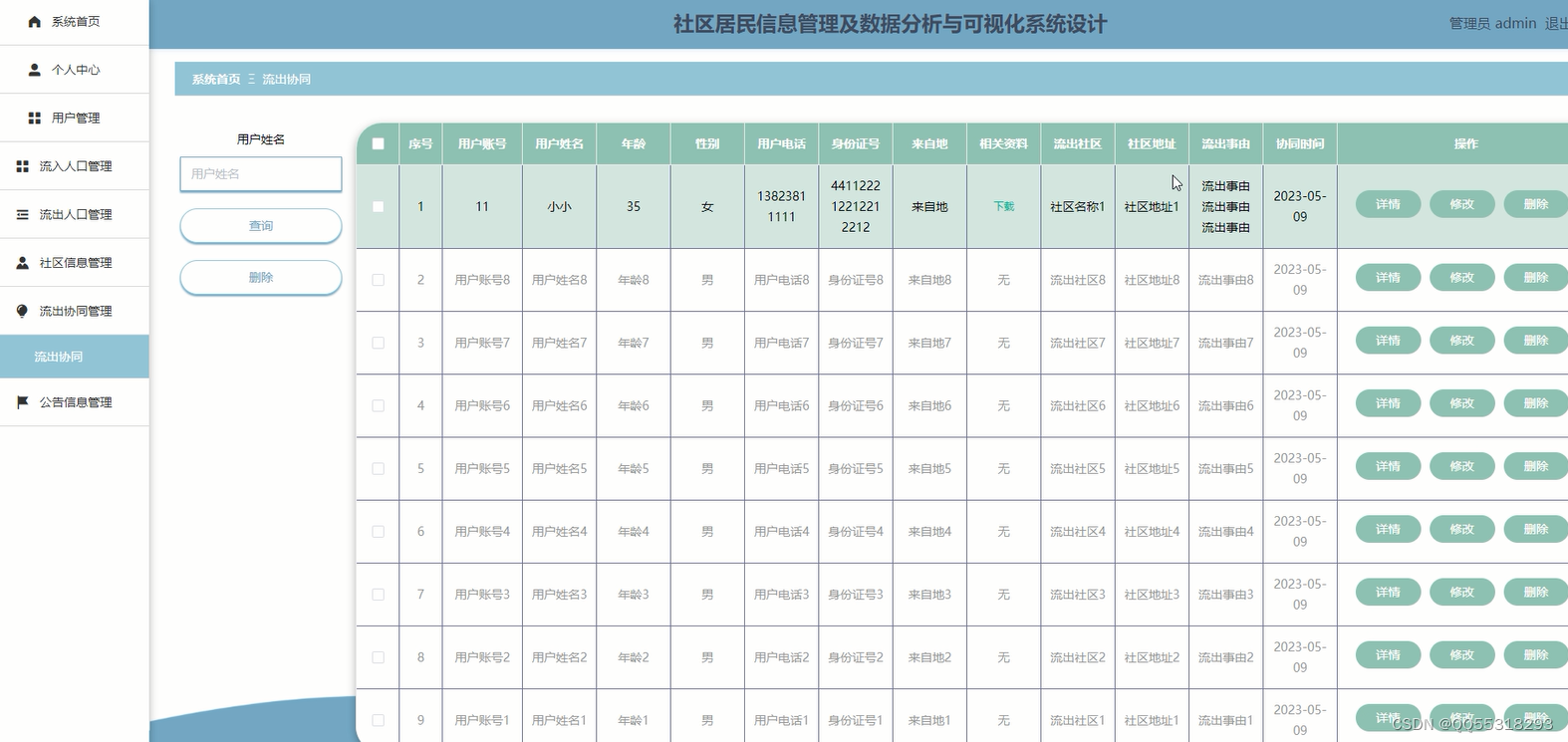
Task: Expand 用户管理 sidebar menu
Action: click(75, 118)
